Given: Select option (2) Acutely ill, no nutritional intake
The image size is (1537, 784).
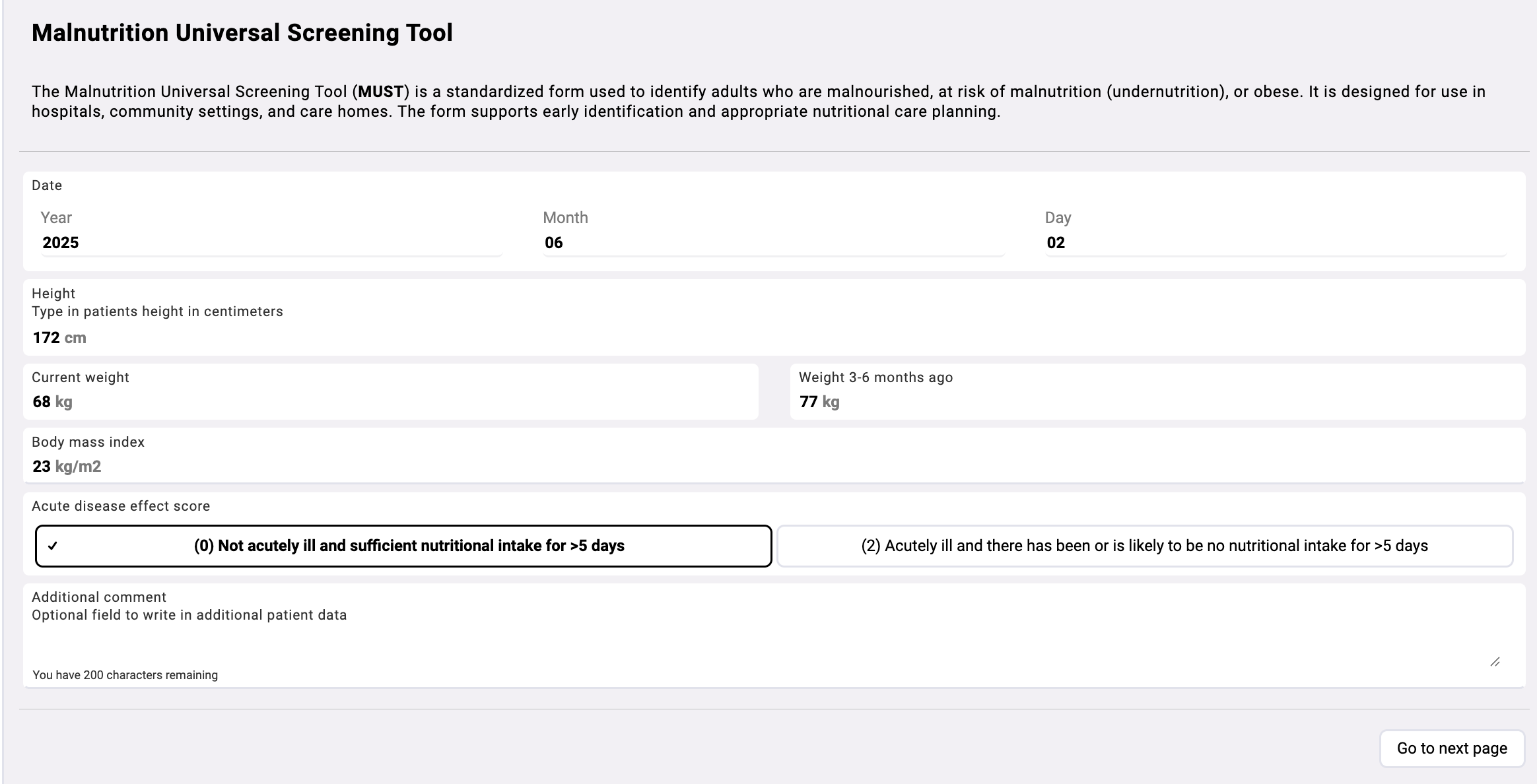Looking at the screenshot, I should 1145,546.
